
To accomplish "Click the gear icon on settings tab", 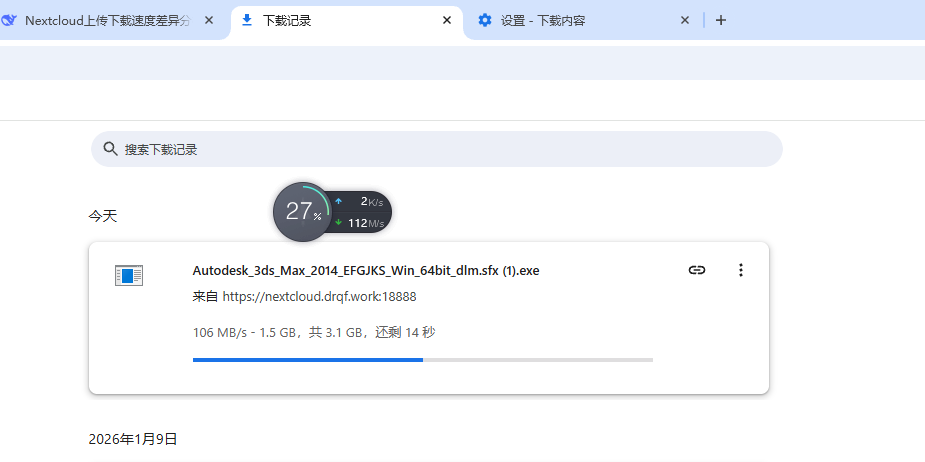I will point(485,21).
